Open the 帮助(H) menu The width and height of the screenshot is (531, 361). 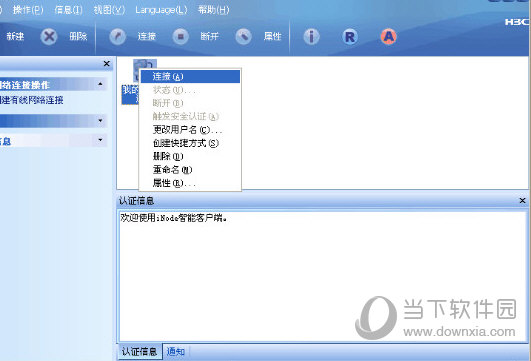[x=214, y=10]
